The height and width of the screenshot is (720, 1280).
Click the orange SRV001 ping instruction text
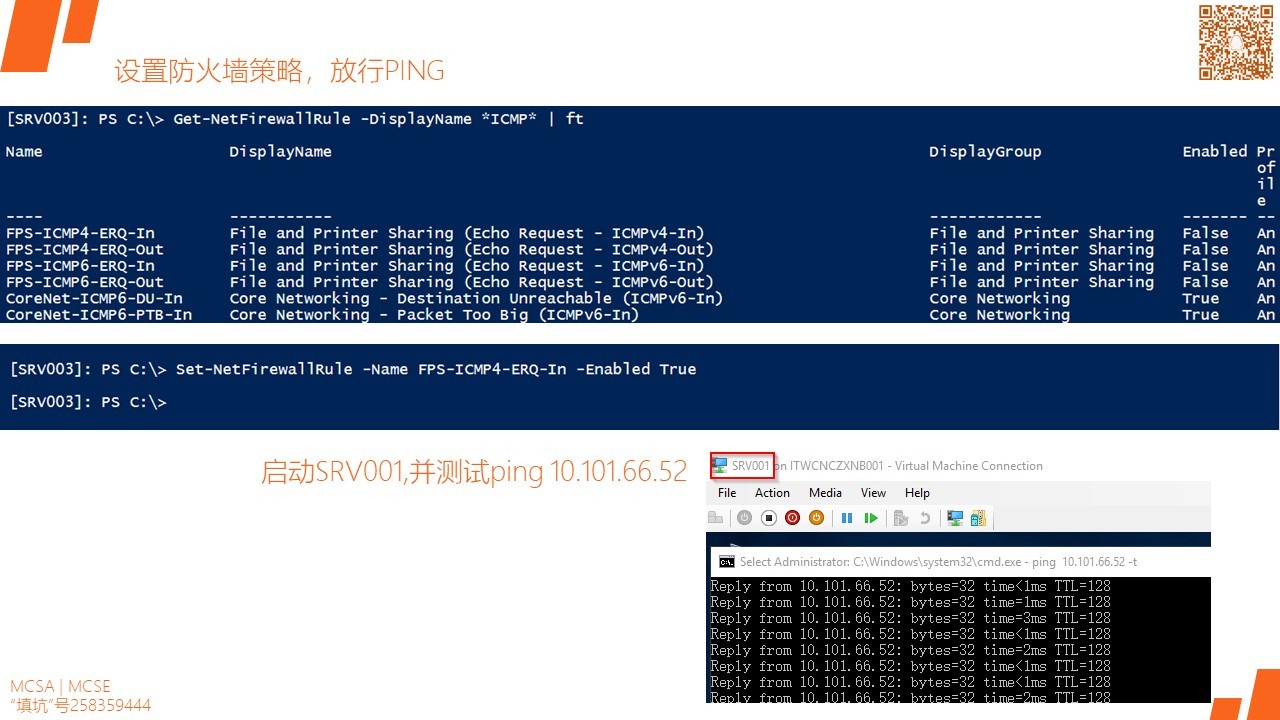[x=474, y=472]
